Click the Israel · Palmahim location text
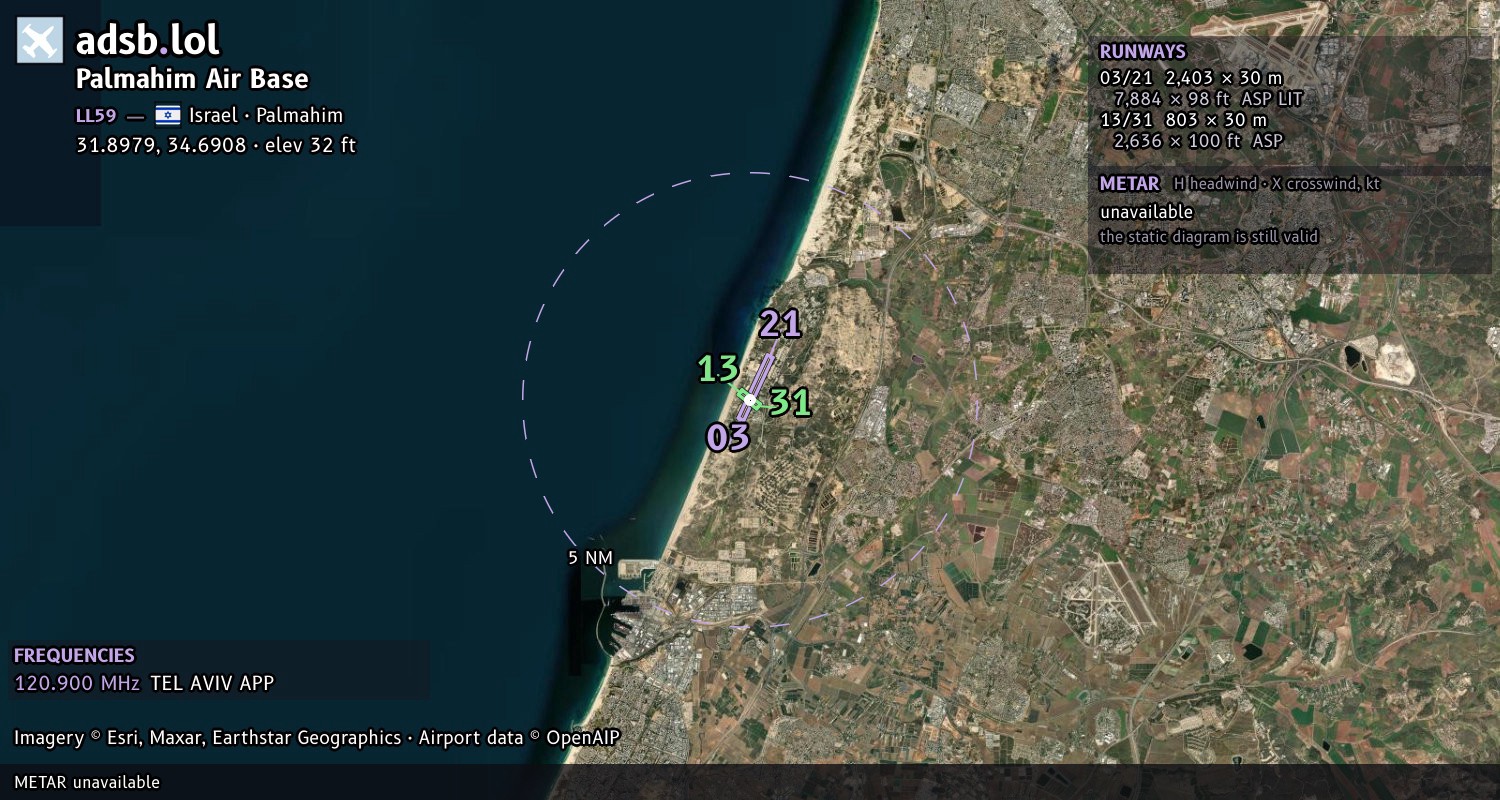This screenshot has width=1500, height=800. coord(266,115)
